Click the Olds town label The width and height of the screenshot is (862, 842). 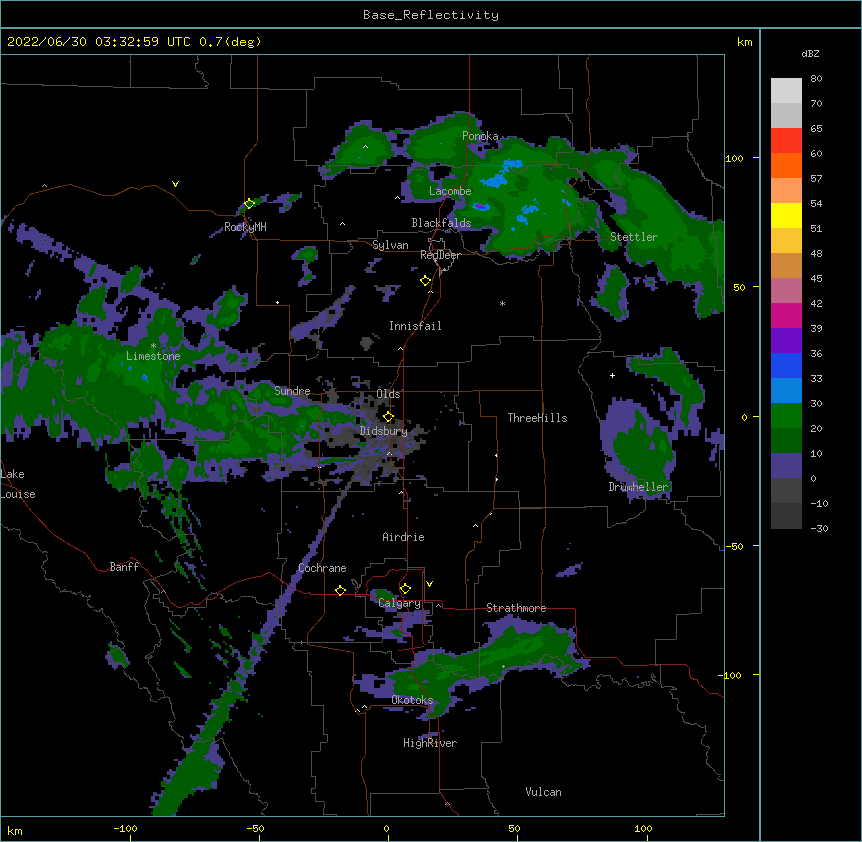388,394
